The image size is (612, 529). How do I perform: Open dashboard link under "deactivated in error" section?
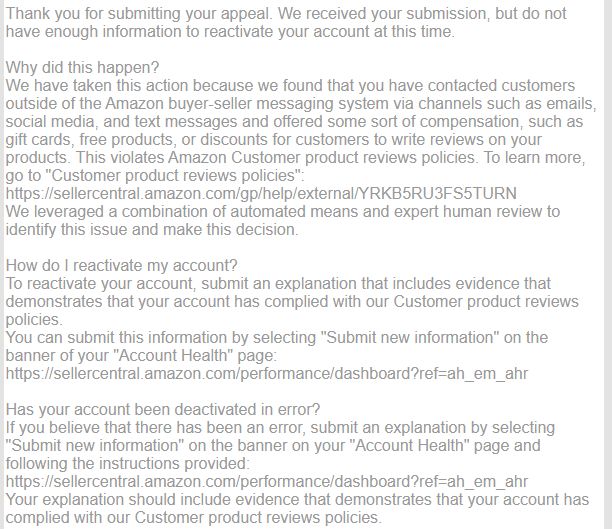click(x=266, y=482)
